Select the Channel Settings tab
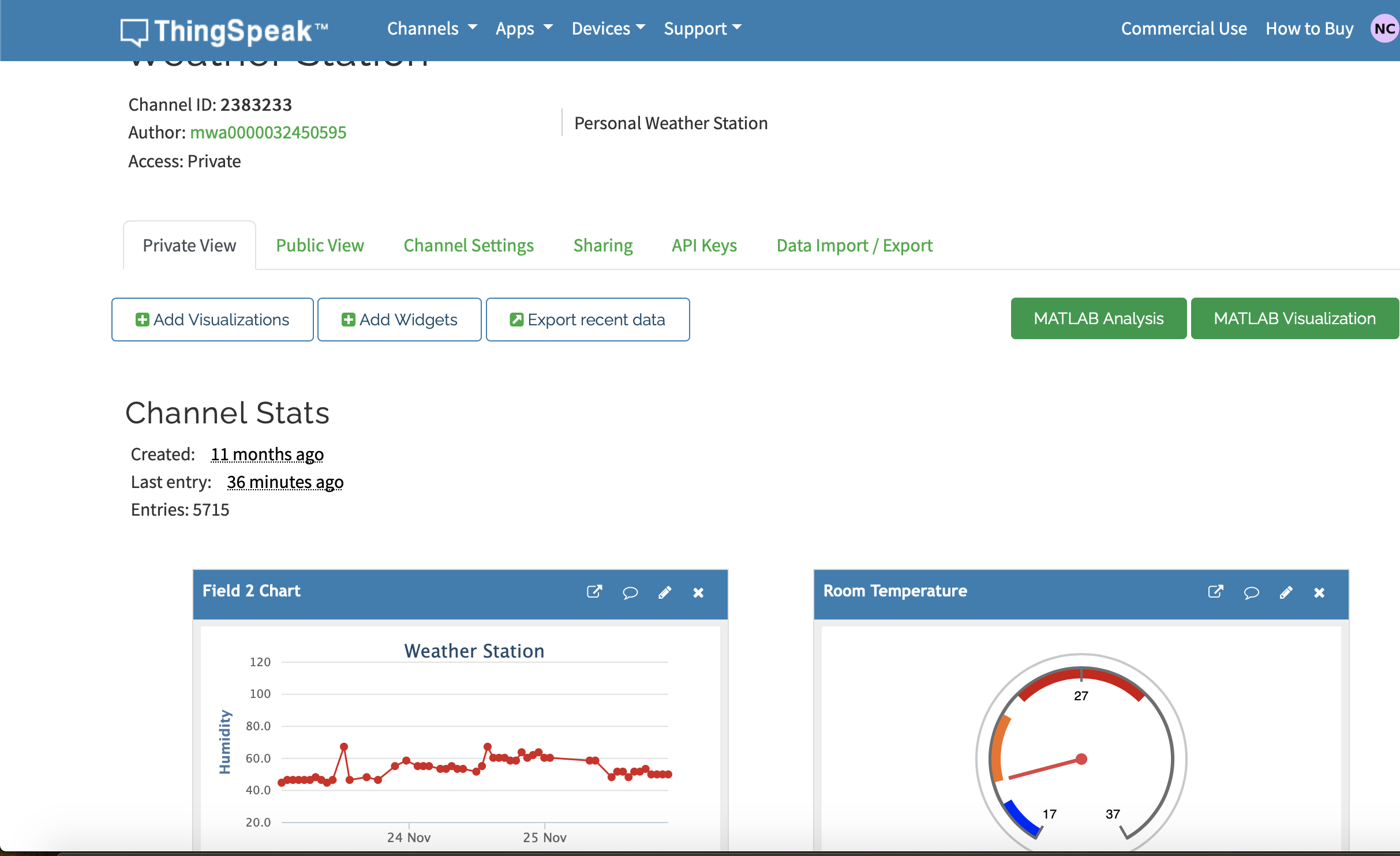1400x856 pixels. pyautogui.click(x=468, y=244)
